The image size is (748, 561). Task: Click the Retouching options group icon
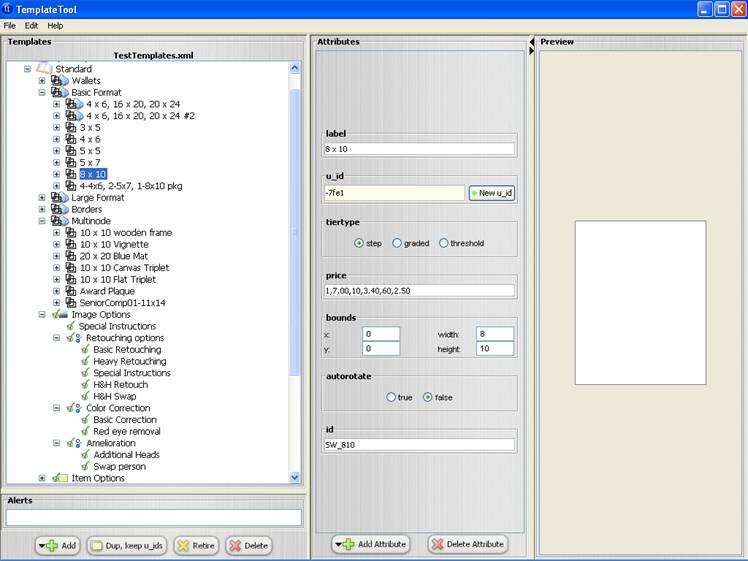[x=74, y=338]
